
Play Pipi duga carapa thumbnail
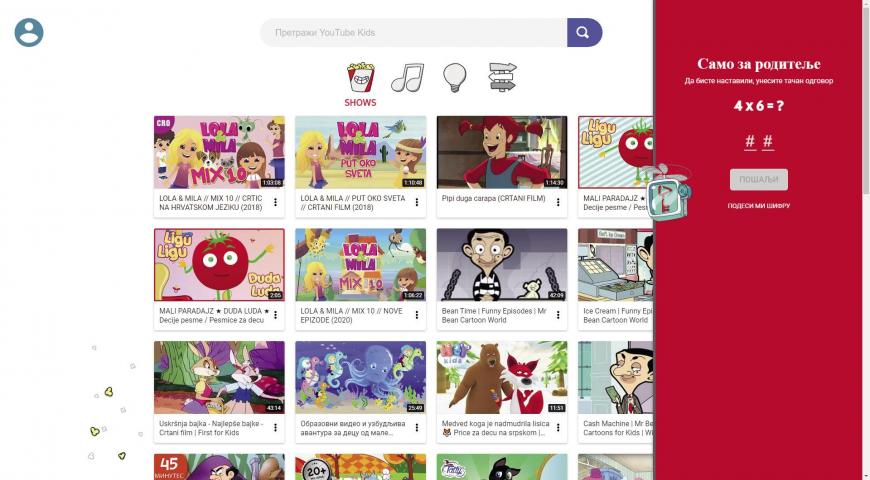pyautogui.click(x=502, y=152)
